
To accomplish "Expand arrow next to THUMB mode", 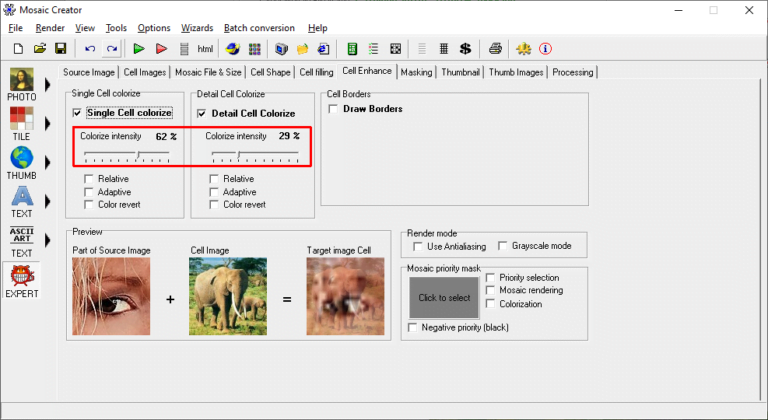I will (47, 163).
